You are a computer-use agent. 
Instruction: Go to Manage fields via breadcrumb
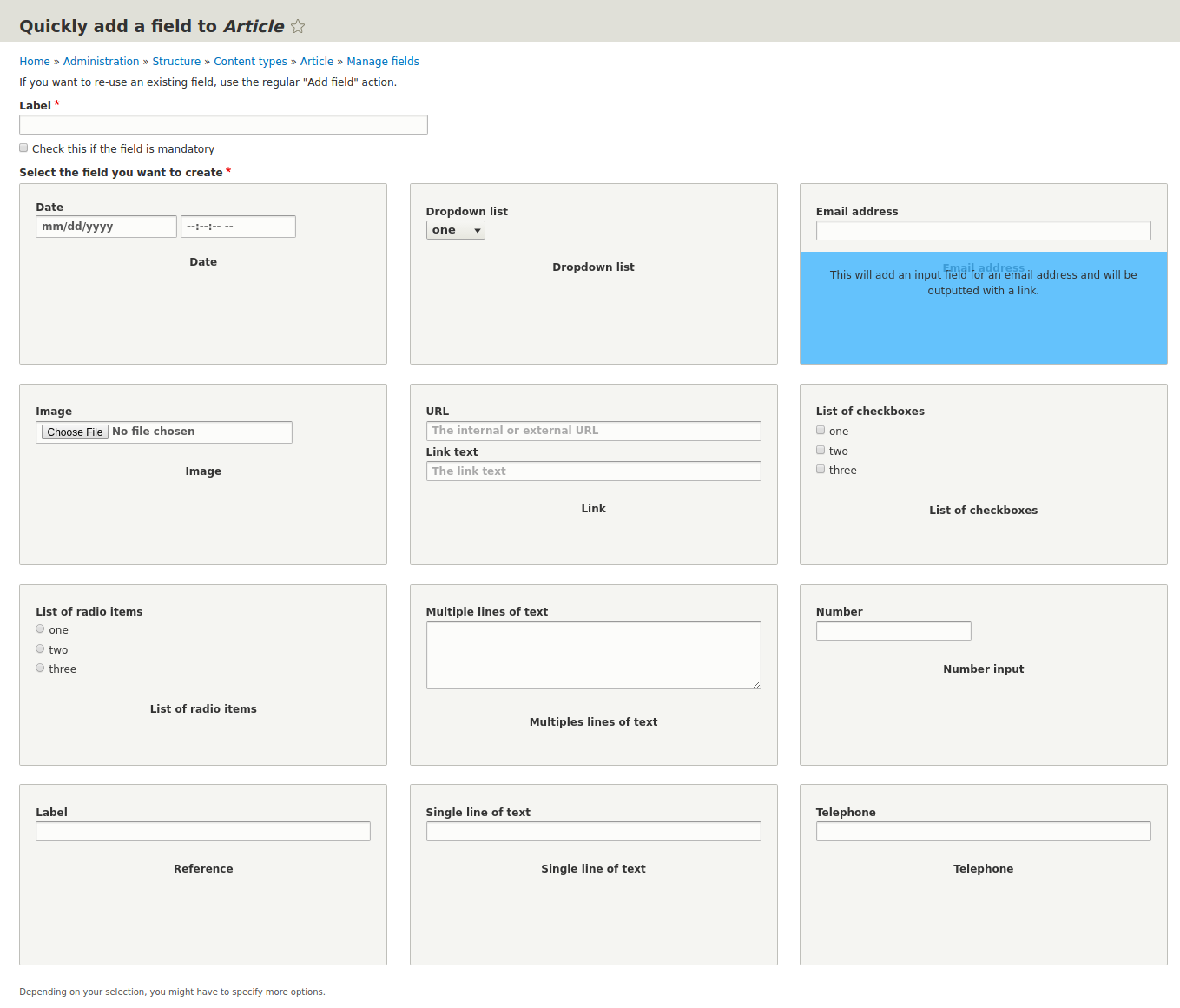coord(383,61)
